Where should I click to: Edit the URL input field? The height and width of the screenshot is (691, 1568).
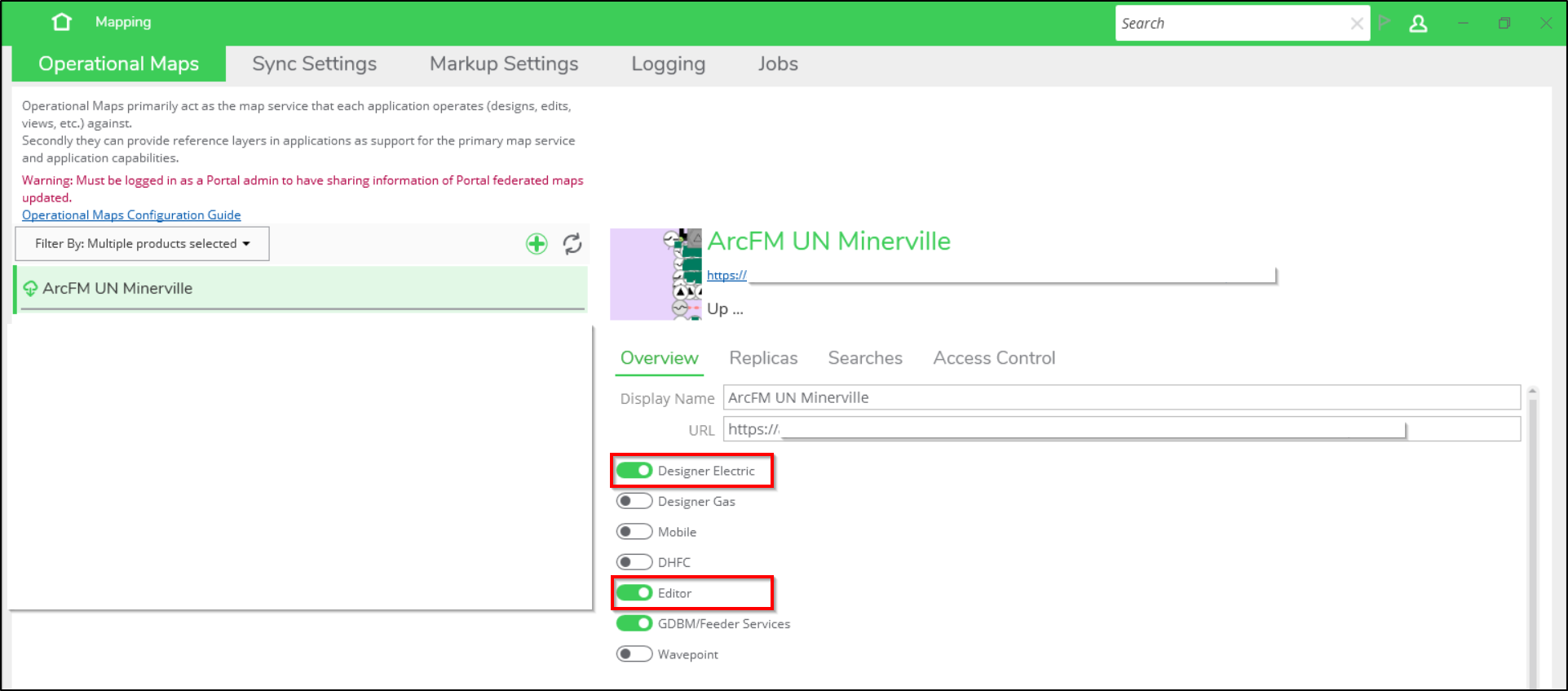[x=1122, y=429]
